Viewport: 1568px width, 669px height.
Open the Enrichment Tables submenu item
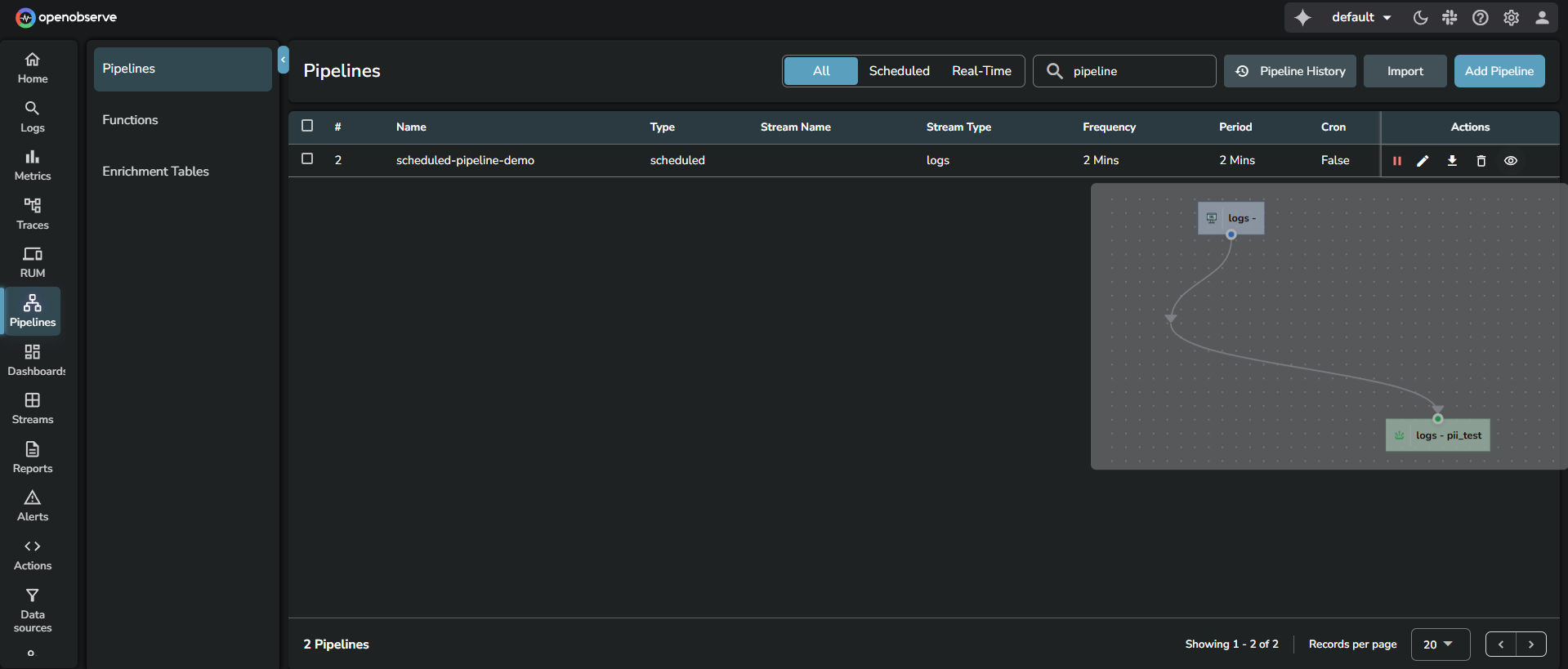[183, 172]
